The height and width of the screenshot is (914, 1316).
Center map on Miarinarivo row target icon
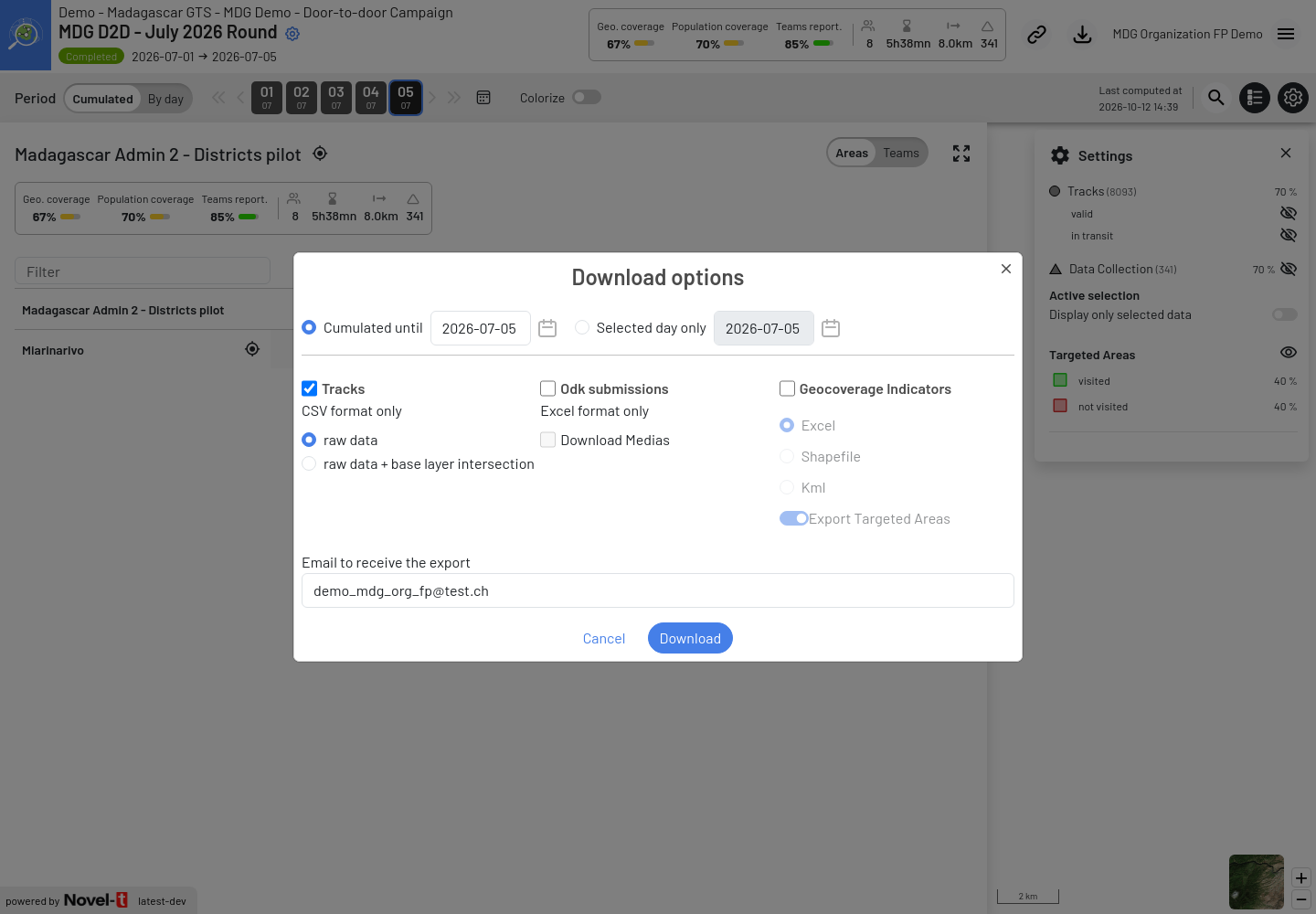pos(252,349)
